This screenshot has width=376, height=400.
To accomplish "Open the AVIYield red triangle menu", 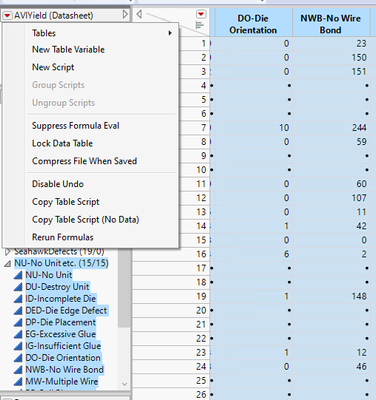I will point(7,15).
